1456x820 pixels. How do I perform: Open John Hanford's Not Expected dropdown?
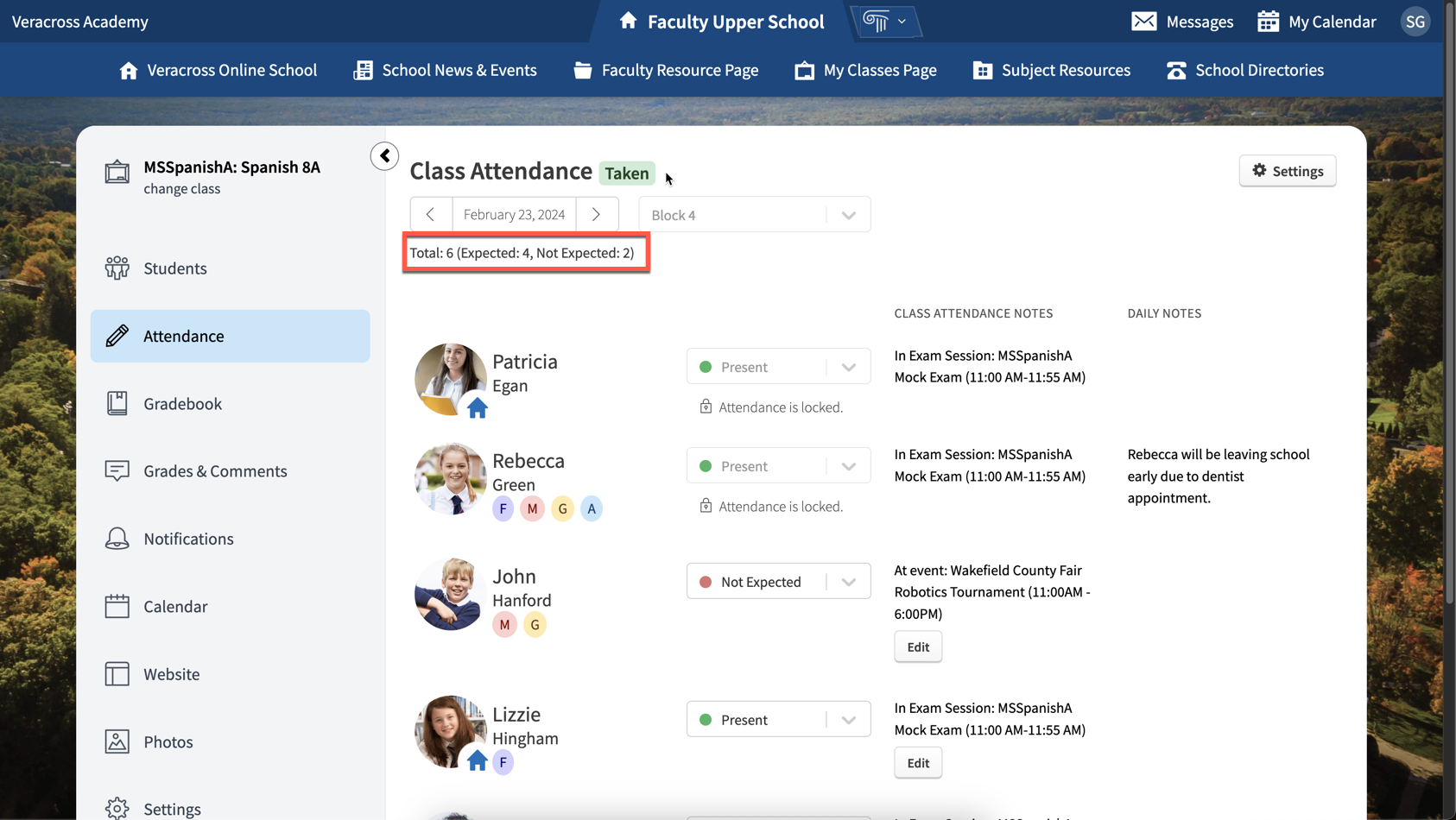point(848,581)
